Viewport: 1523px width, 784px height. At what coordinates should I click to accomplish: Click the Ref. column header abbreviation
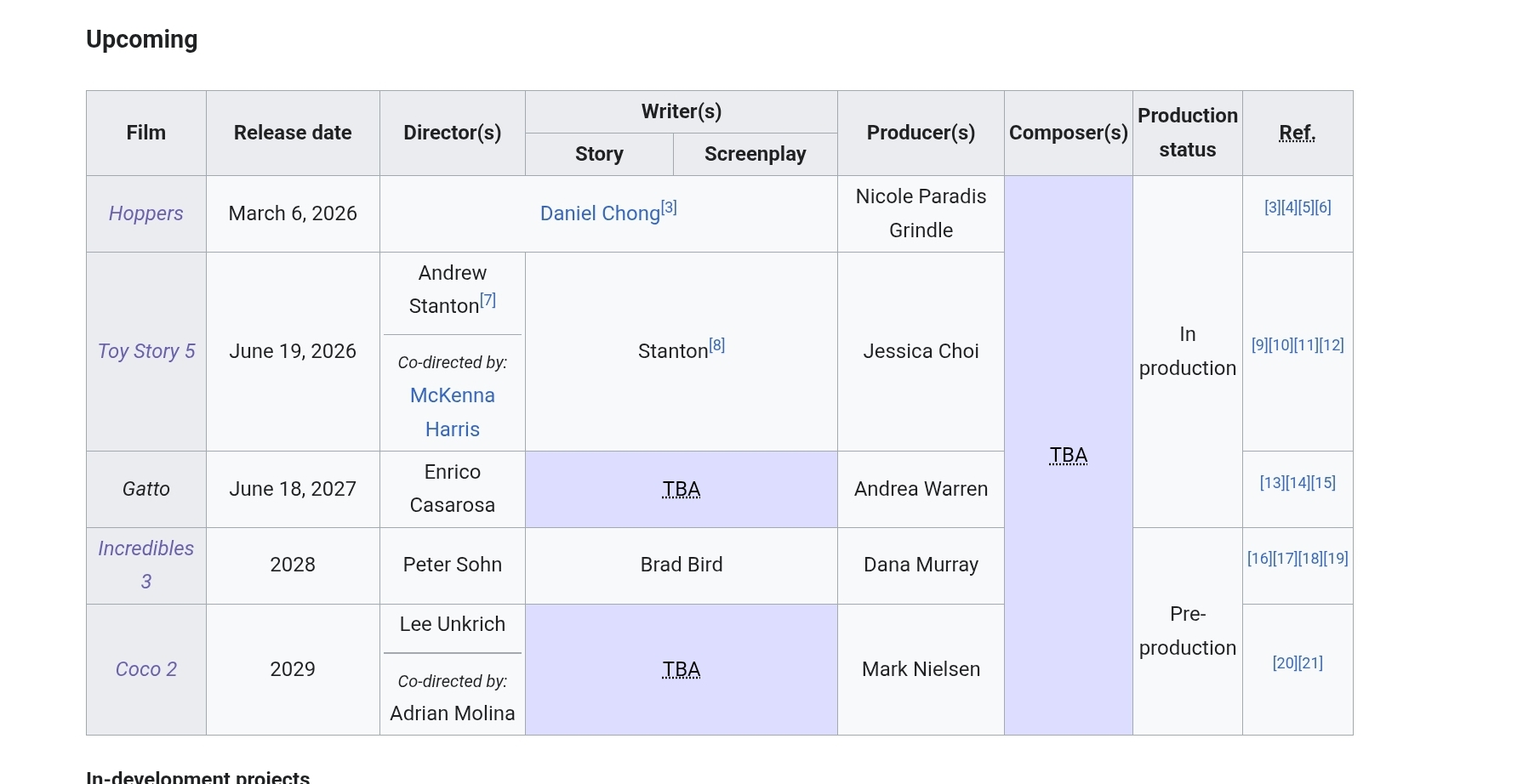(1298, 133)
